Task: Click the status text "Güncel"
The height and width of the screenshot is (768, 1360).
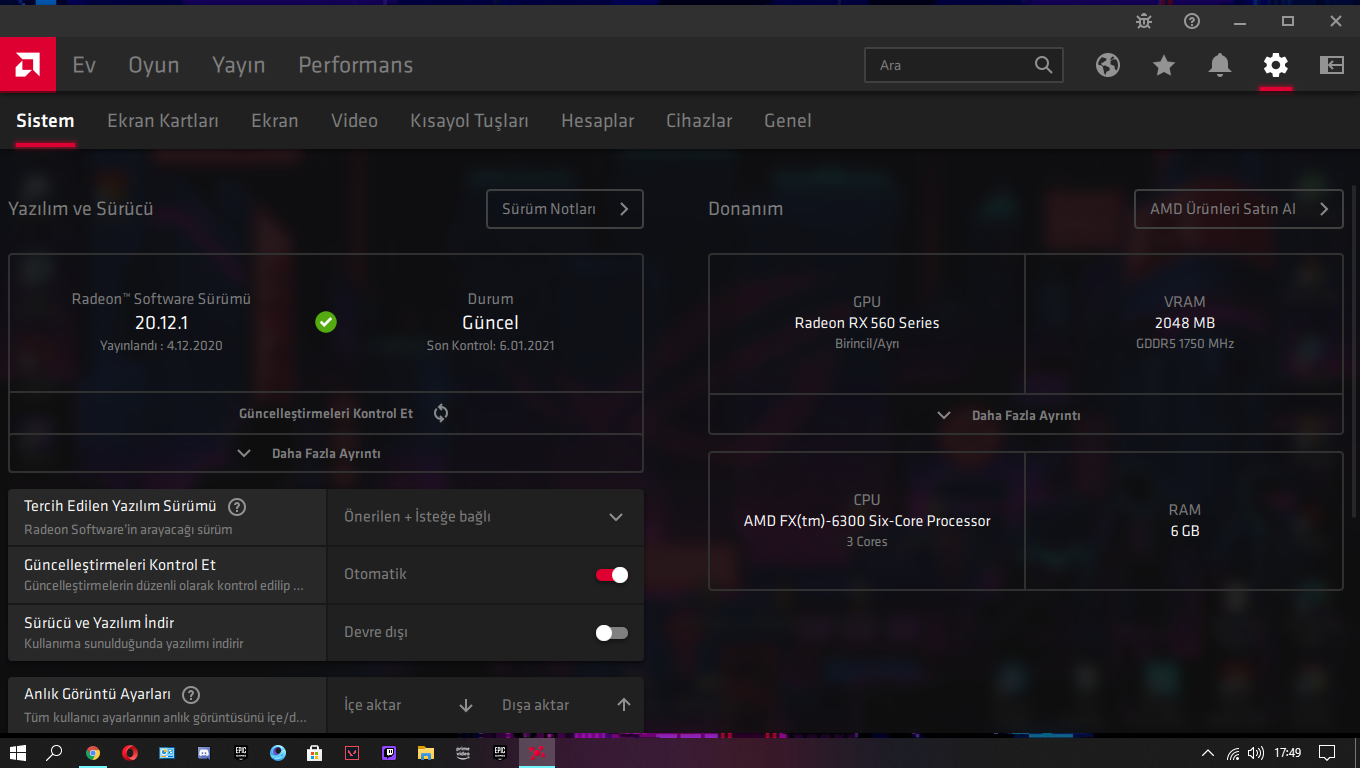Action: click(490, 323)
